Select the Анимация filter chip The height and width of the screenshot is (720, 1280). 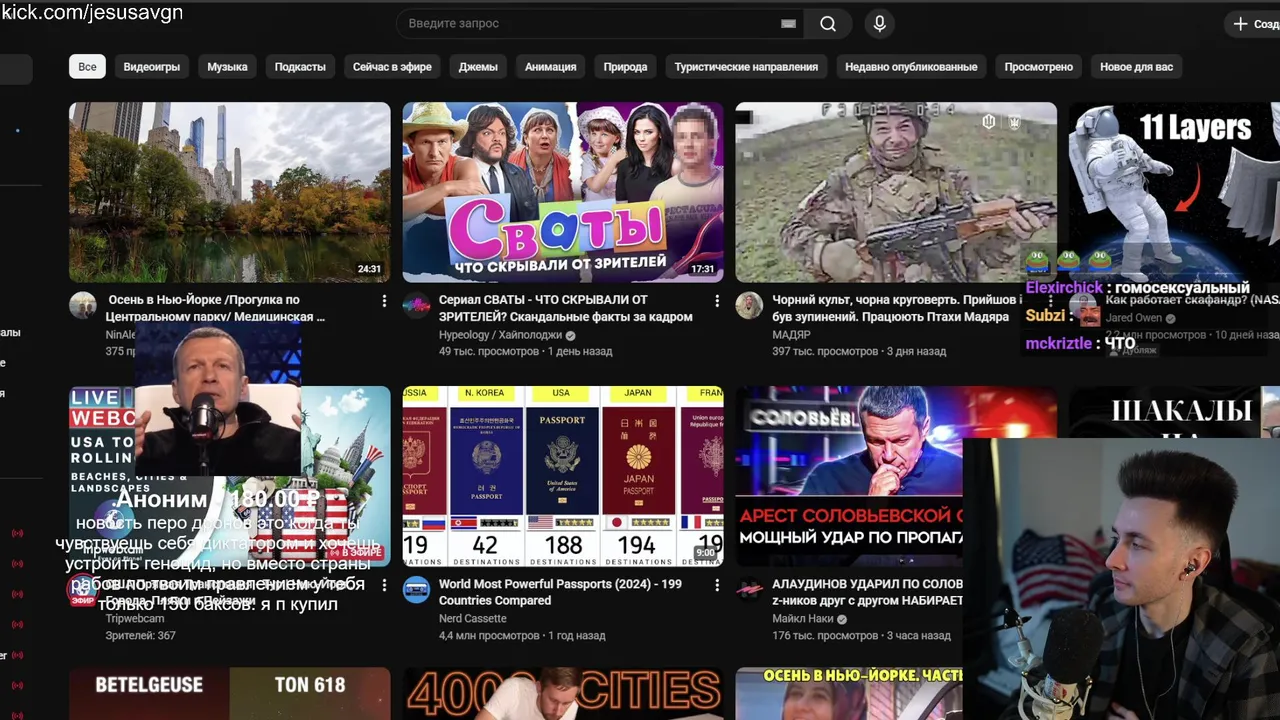point(550,67)
